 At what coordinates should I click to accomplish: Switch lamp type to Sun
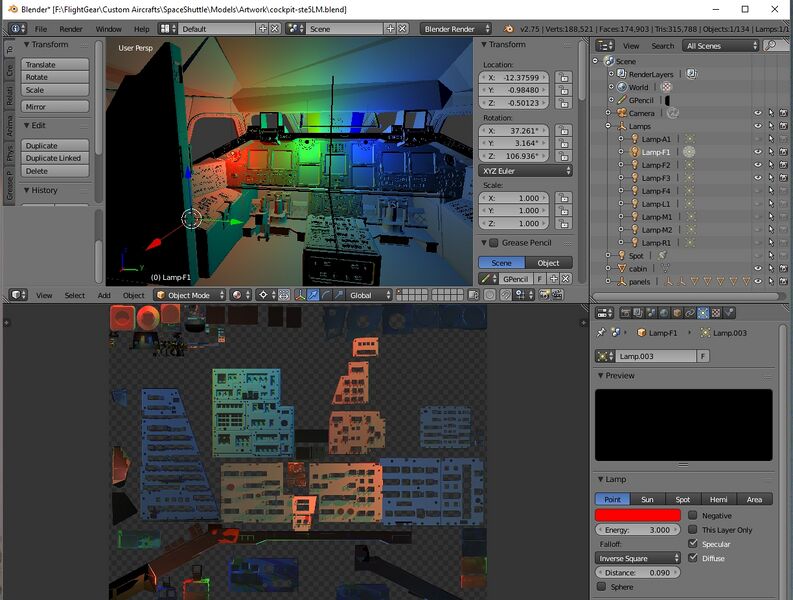647,499
